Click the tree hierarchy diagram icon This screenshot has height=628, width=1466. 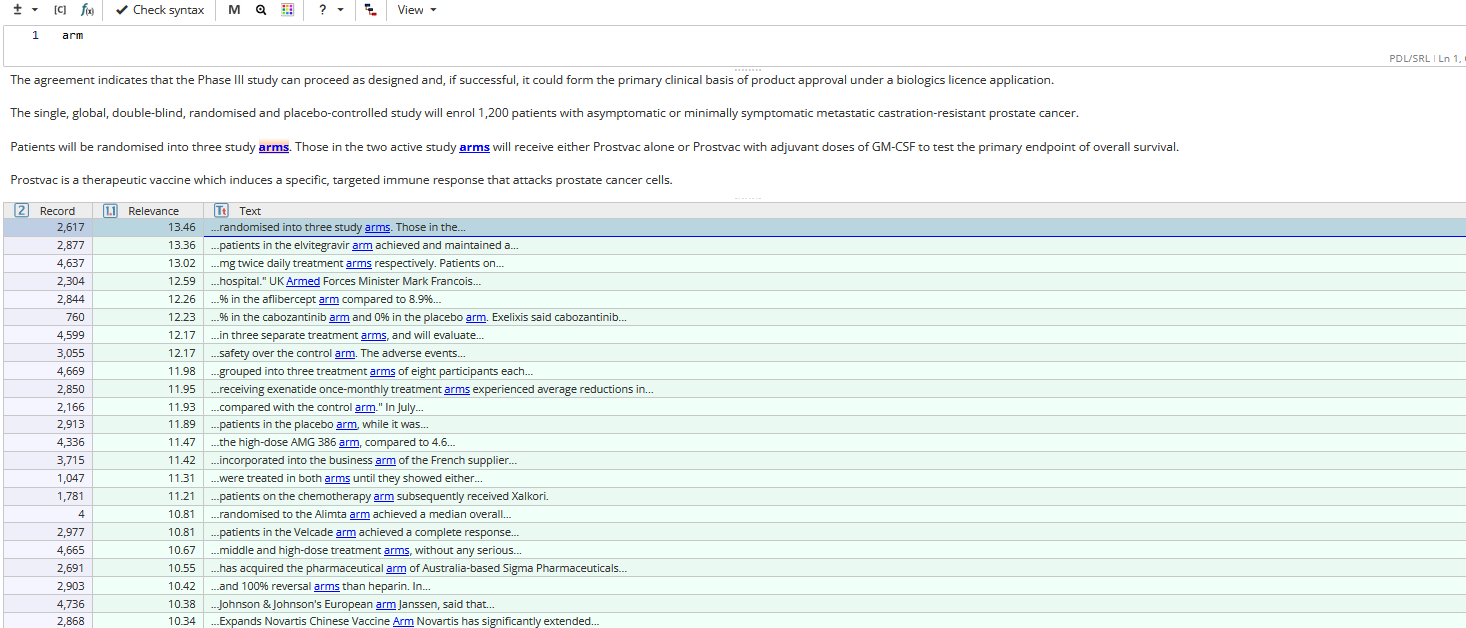(x=371, y=10)
